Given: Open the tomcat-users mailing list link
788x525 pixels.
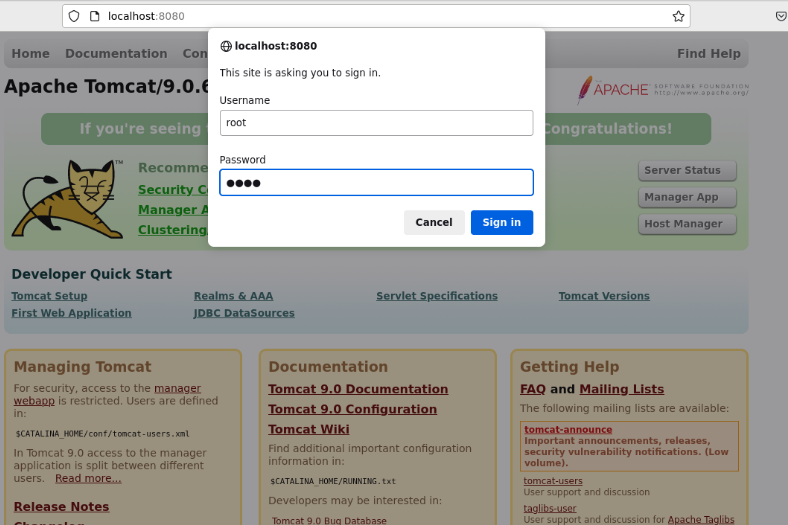Looking at the screenshot, I should coord(553,481).
